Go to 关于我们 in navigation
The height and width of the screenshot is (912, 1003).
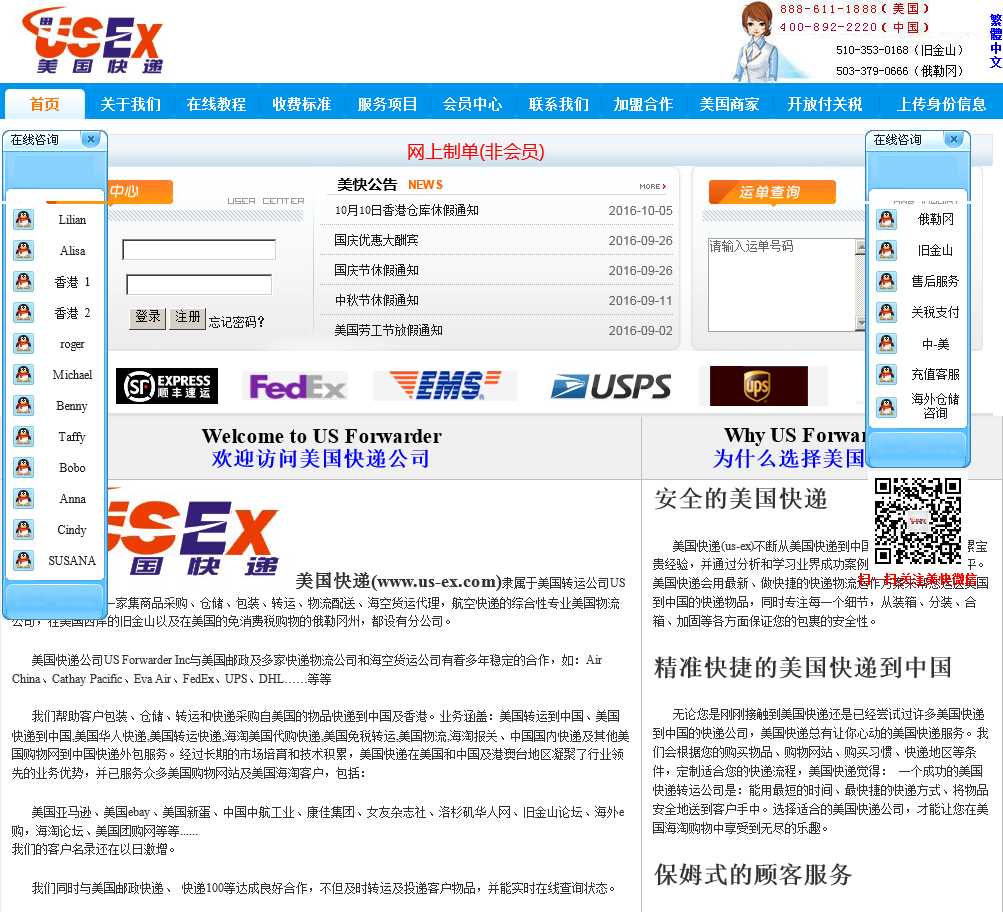(x=130, y=104)
